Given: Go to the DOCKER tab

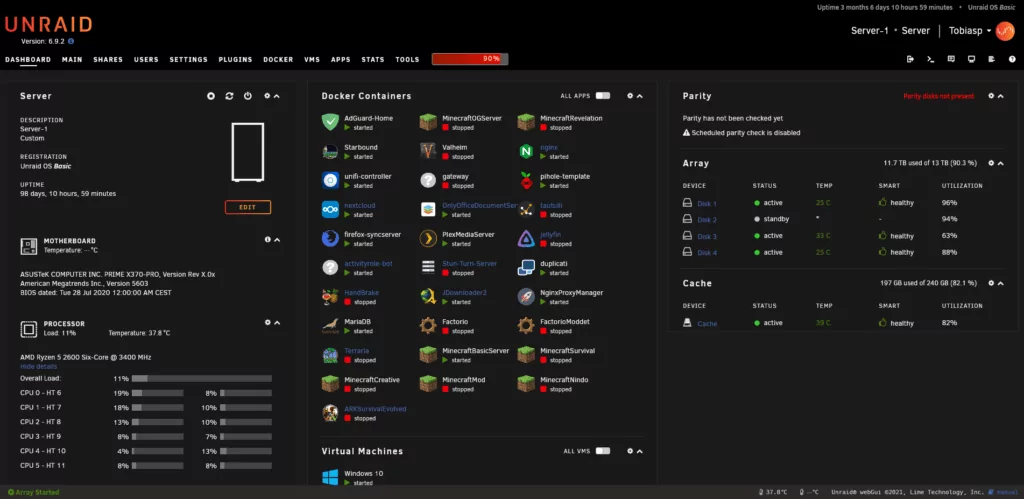Looking at the screenshot, I should (x=278, y=59).
